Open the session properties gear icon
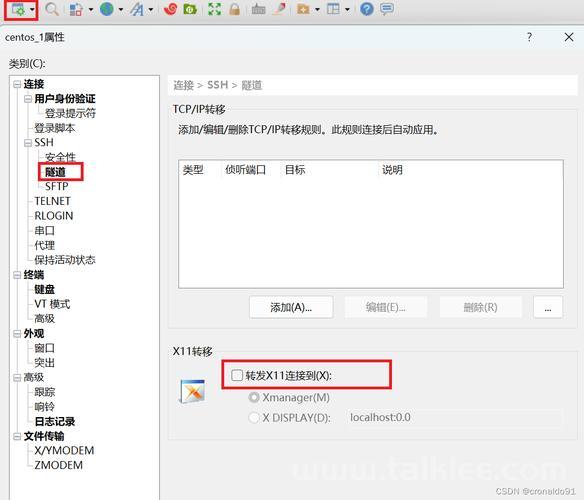 point(18,9)
